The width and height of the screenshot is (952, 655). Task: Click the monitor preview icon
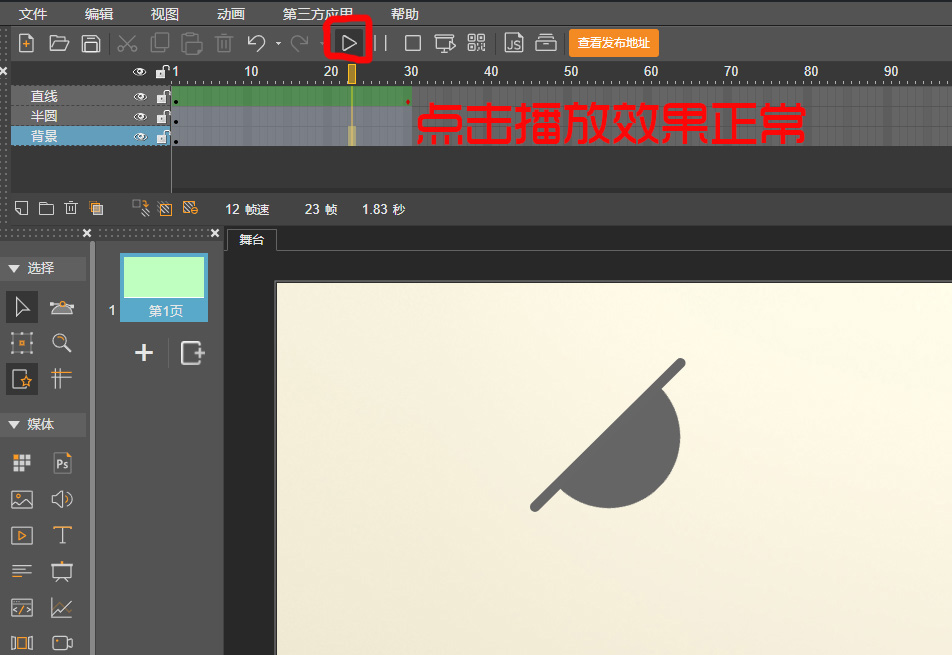pyautogui.click(x=445, y=43)
